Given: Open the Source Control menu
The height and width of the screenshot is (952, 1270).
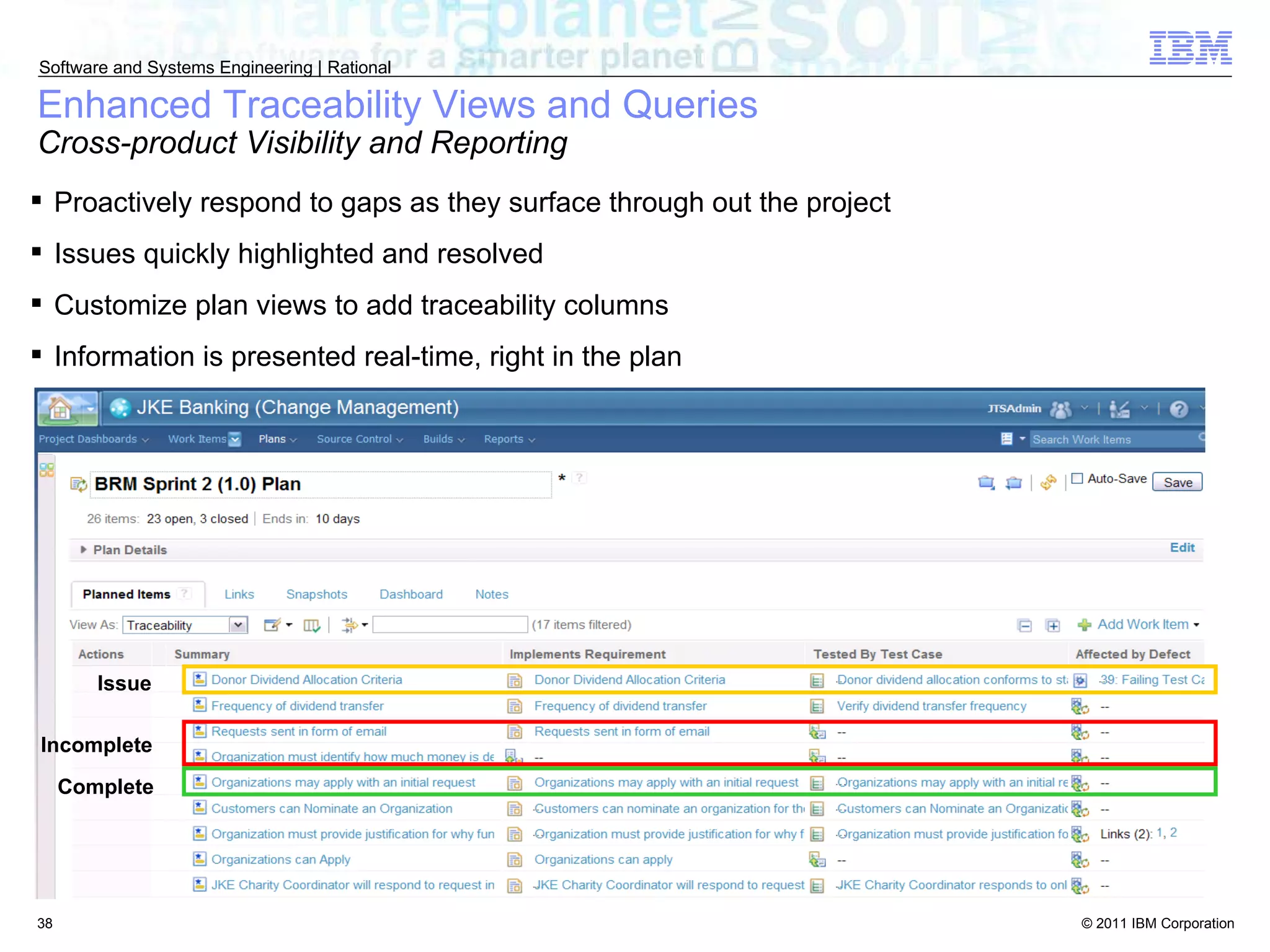Looking at the screenshot, I should (x=360, y=439).
